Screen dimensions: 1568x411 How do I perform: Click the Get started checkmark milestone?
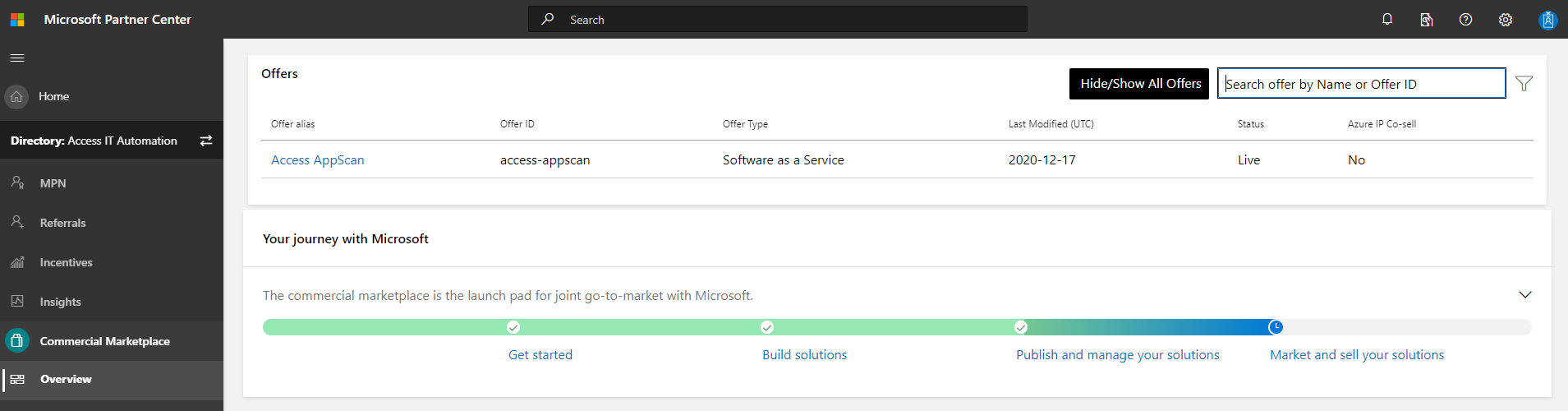[x=513, y=327]
